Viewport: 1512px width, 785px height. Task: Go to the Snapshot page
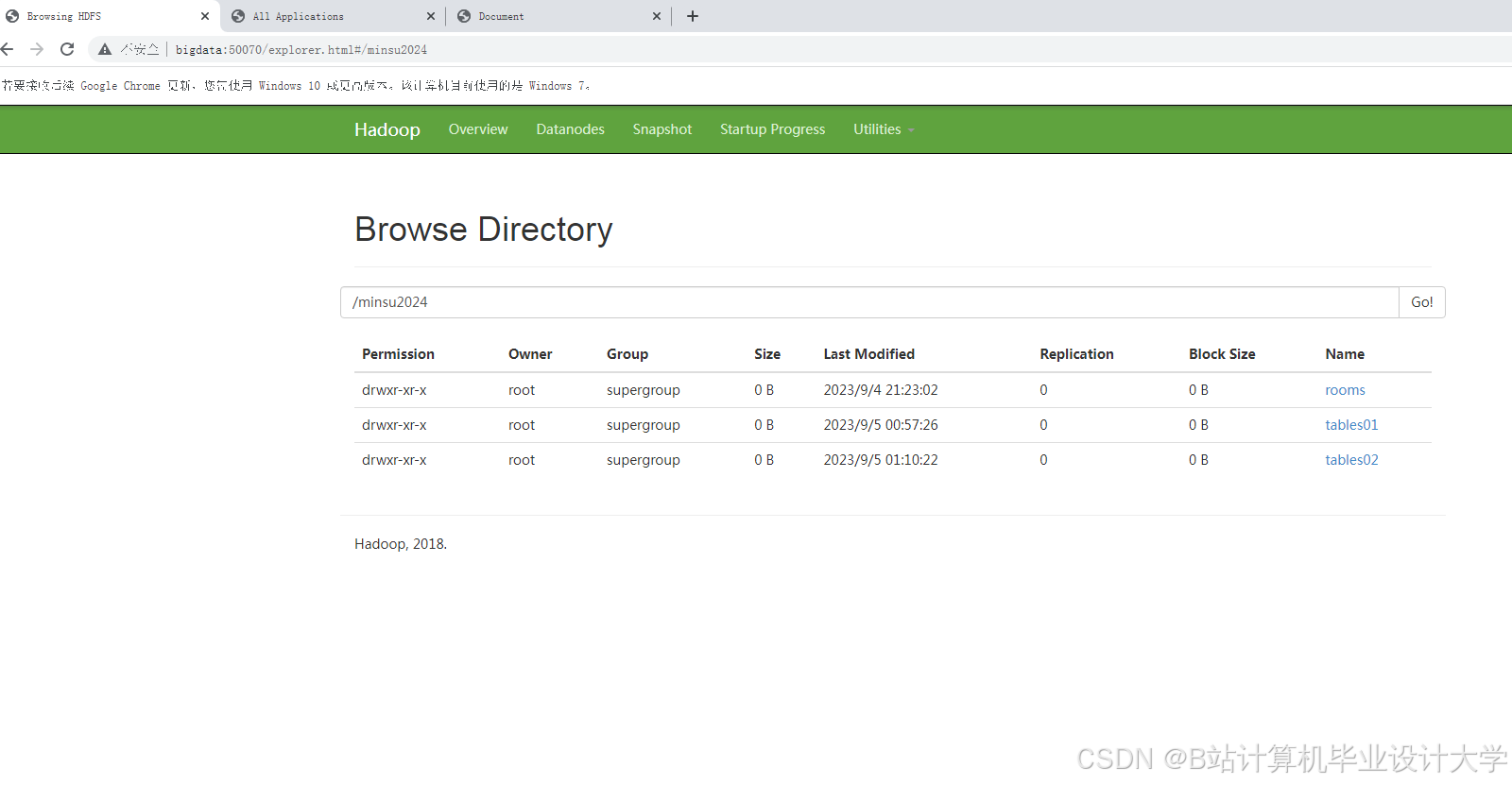(662, 129)
